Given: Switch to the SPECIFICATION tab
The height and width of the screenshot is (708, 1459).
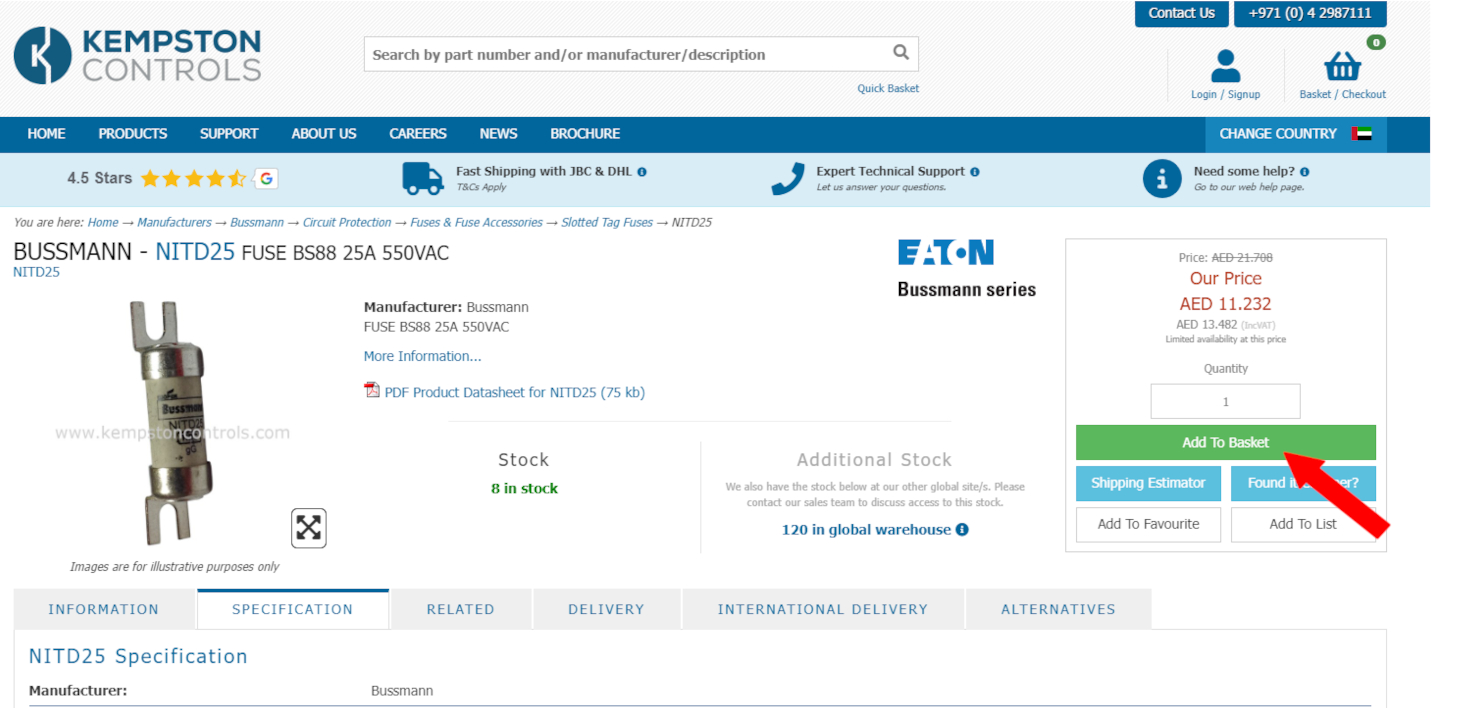Looking at the screenshot, I should pos(293,609).
